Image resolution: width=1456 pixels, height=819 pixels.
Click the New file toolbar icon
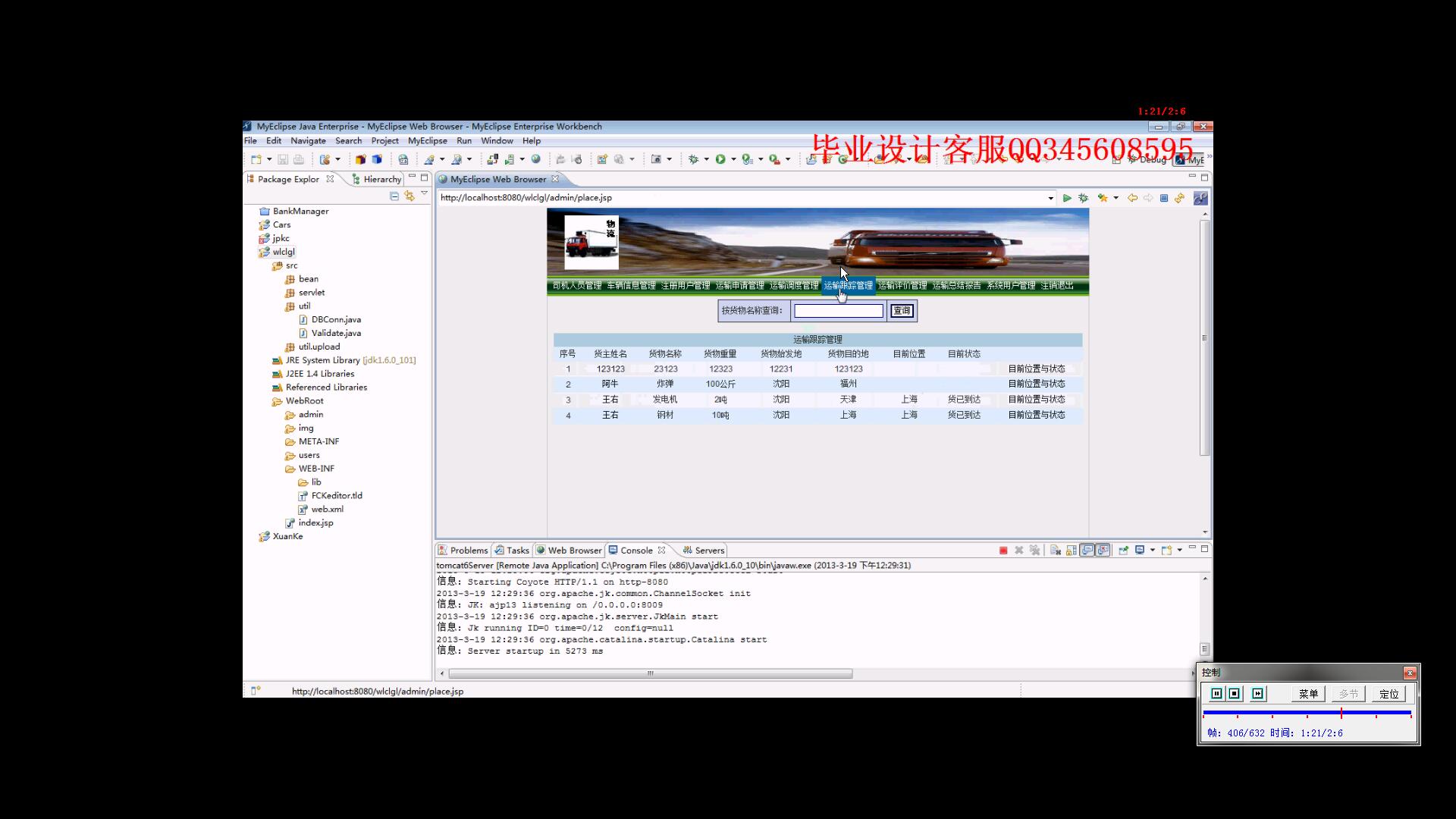256,159
